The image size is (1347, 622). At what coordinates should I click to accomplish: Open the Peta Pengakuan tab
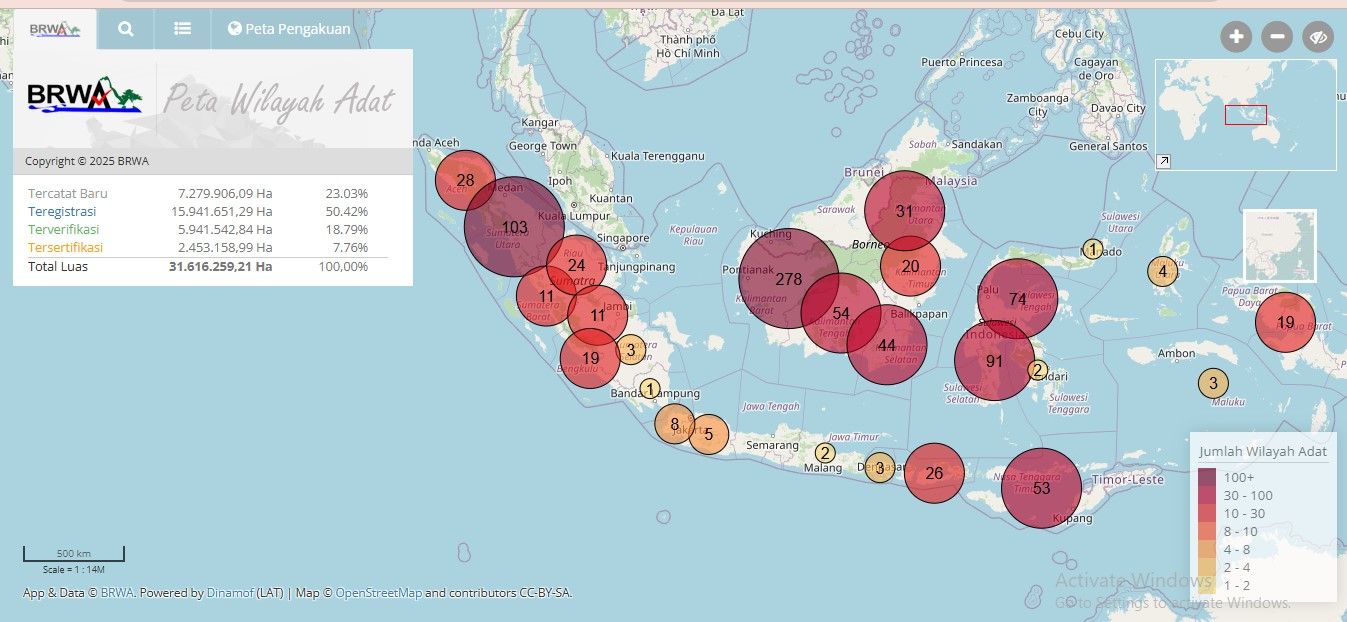(x=289, y=29)
